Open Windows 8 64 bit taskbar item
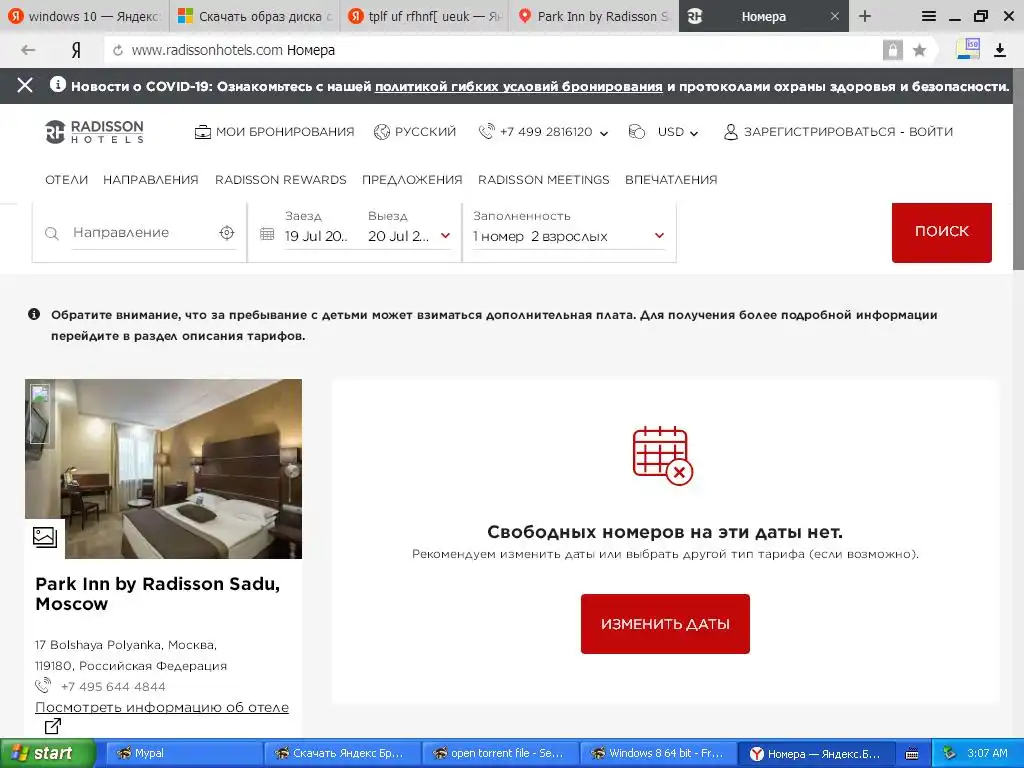The height and width of the screenshot is (768, 1024). click(658, 754)
